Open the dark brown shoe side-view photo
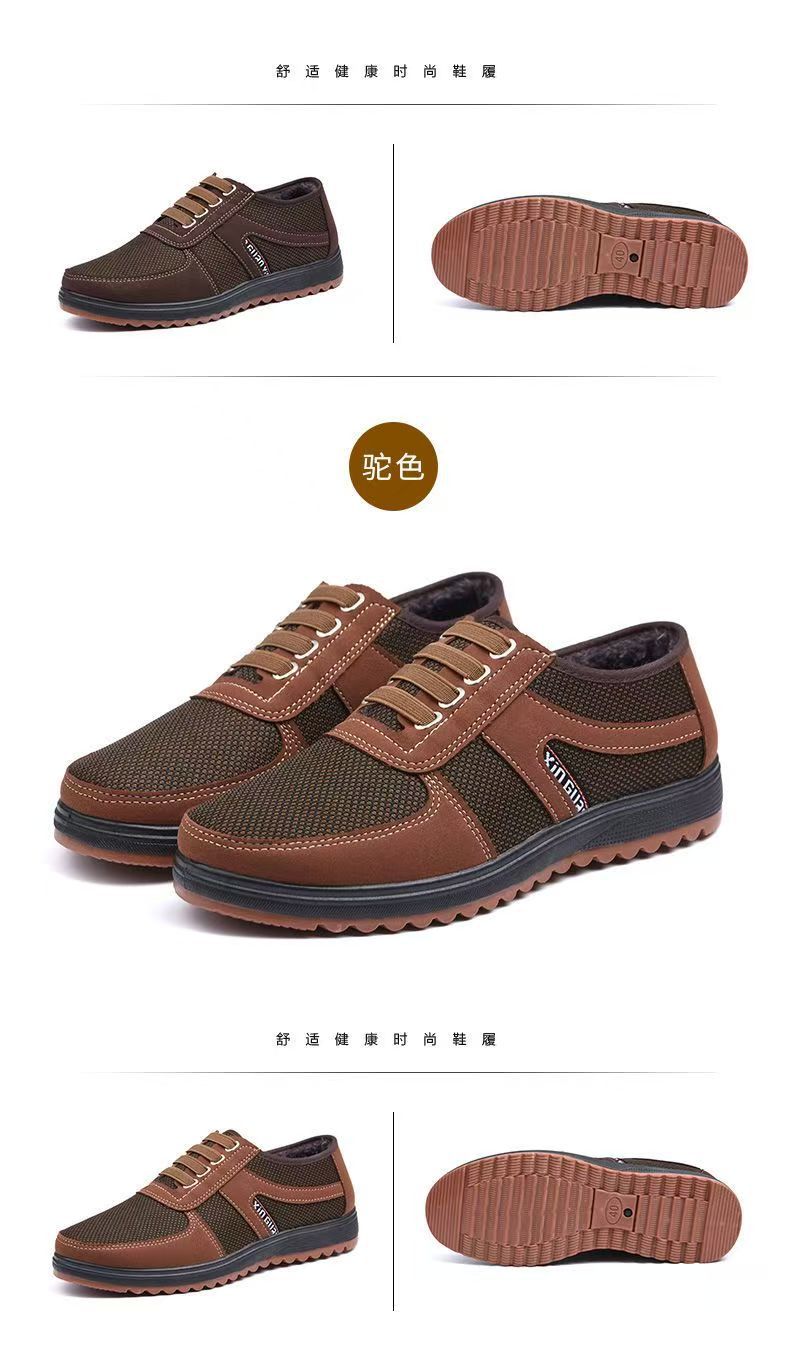The image size is (790, 1345). pos(201,244)
